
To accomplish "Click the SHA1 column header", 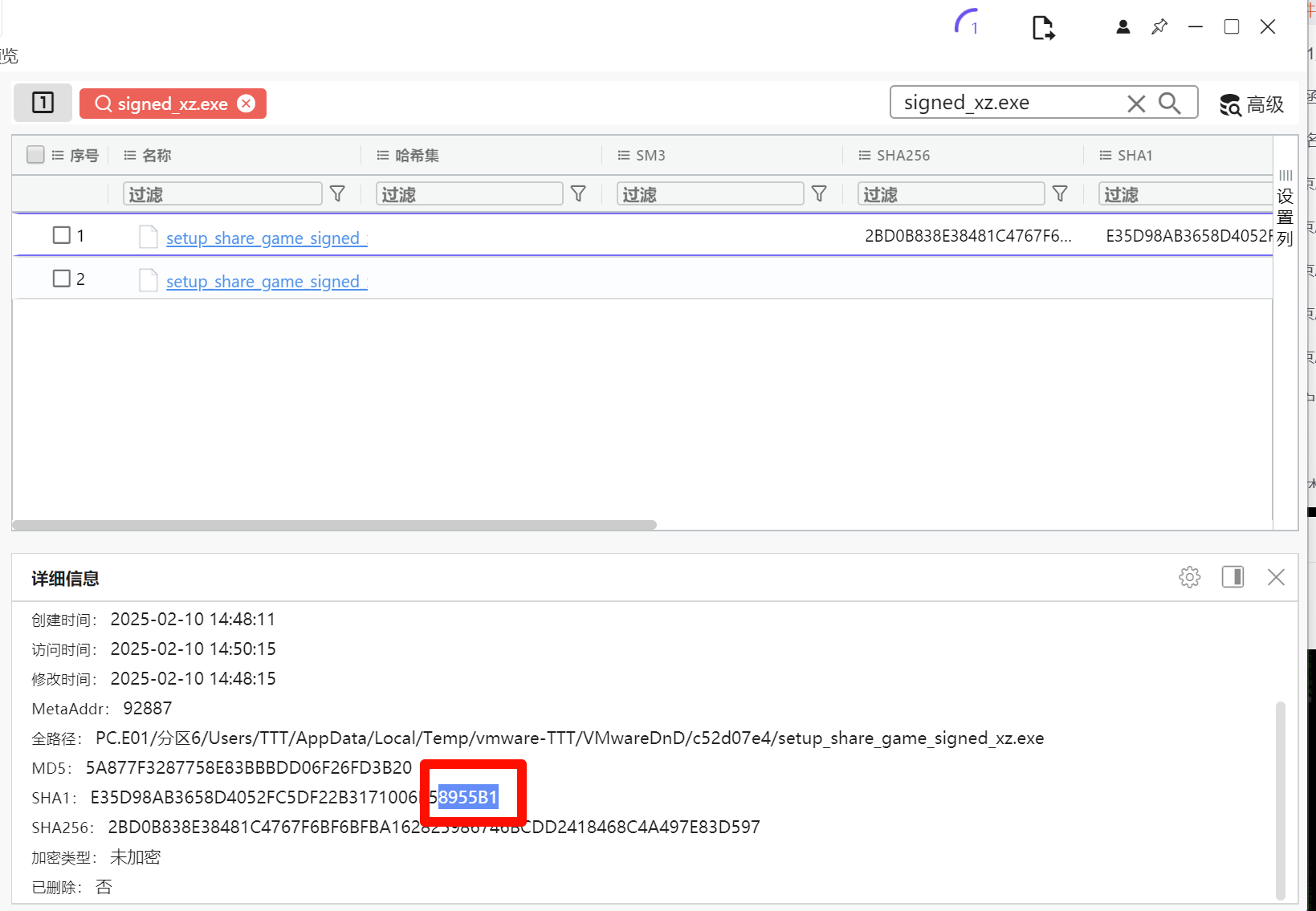I will [x=1126, y=155].
